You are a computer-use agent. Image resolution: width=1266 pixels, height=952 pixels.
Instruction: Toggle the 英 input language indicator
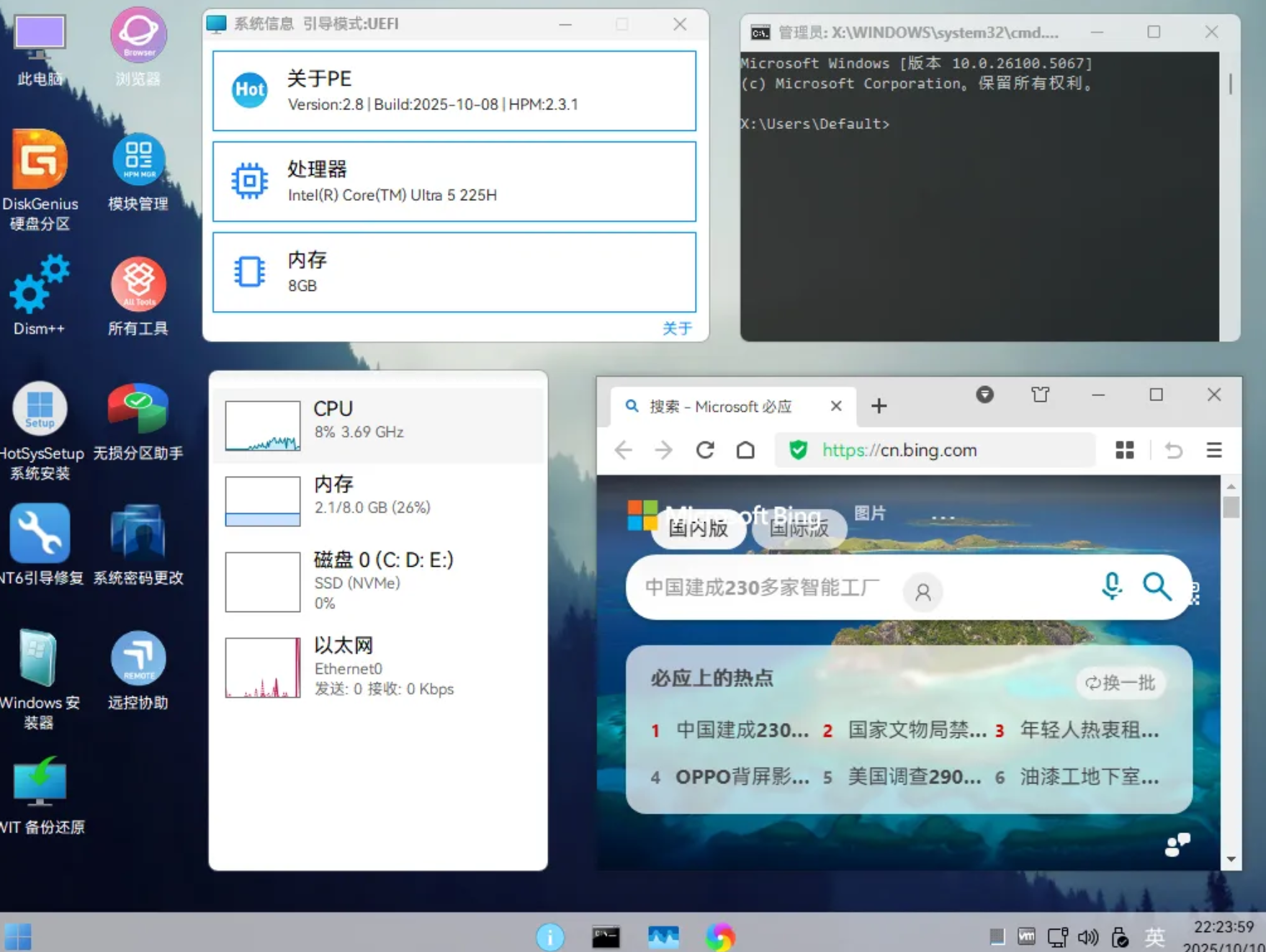(x=1155, y=937)
